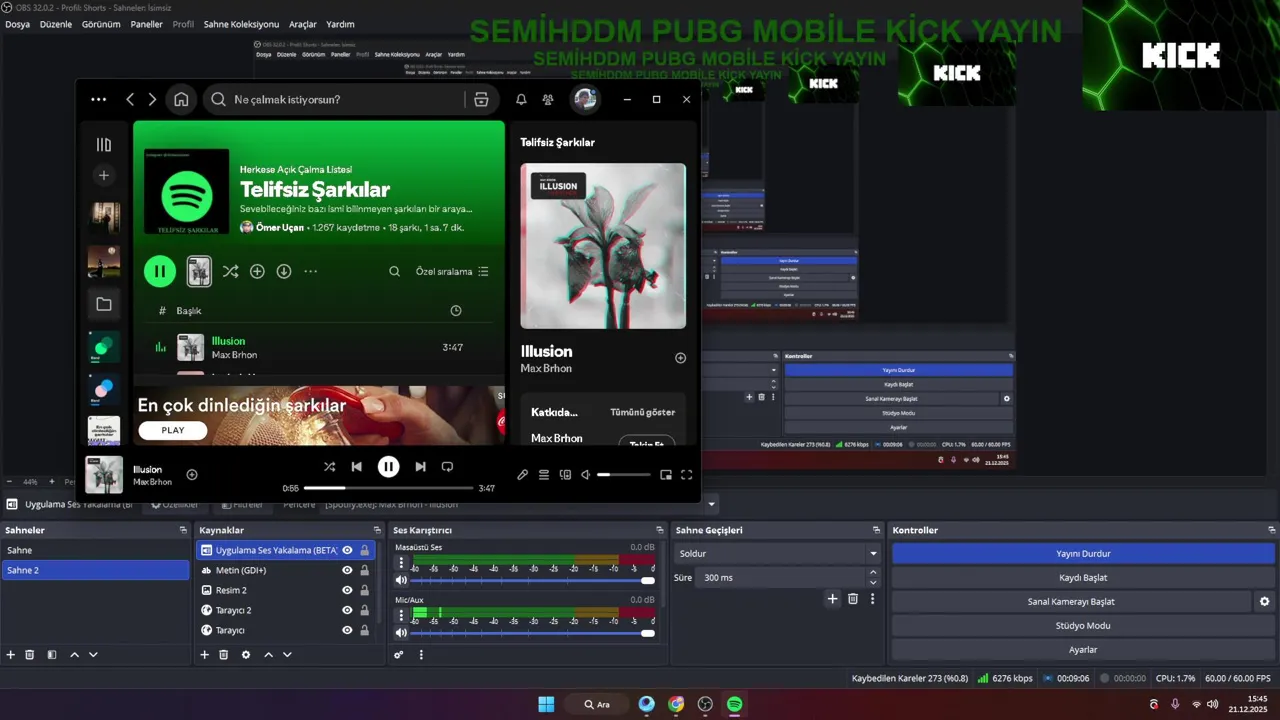Search within the playlist magnifier icon

(395, 271)
